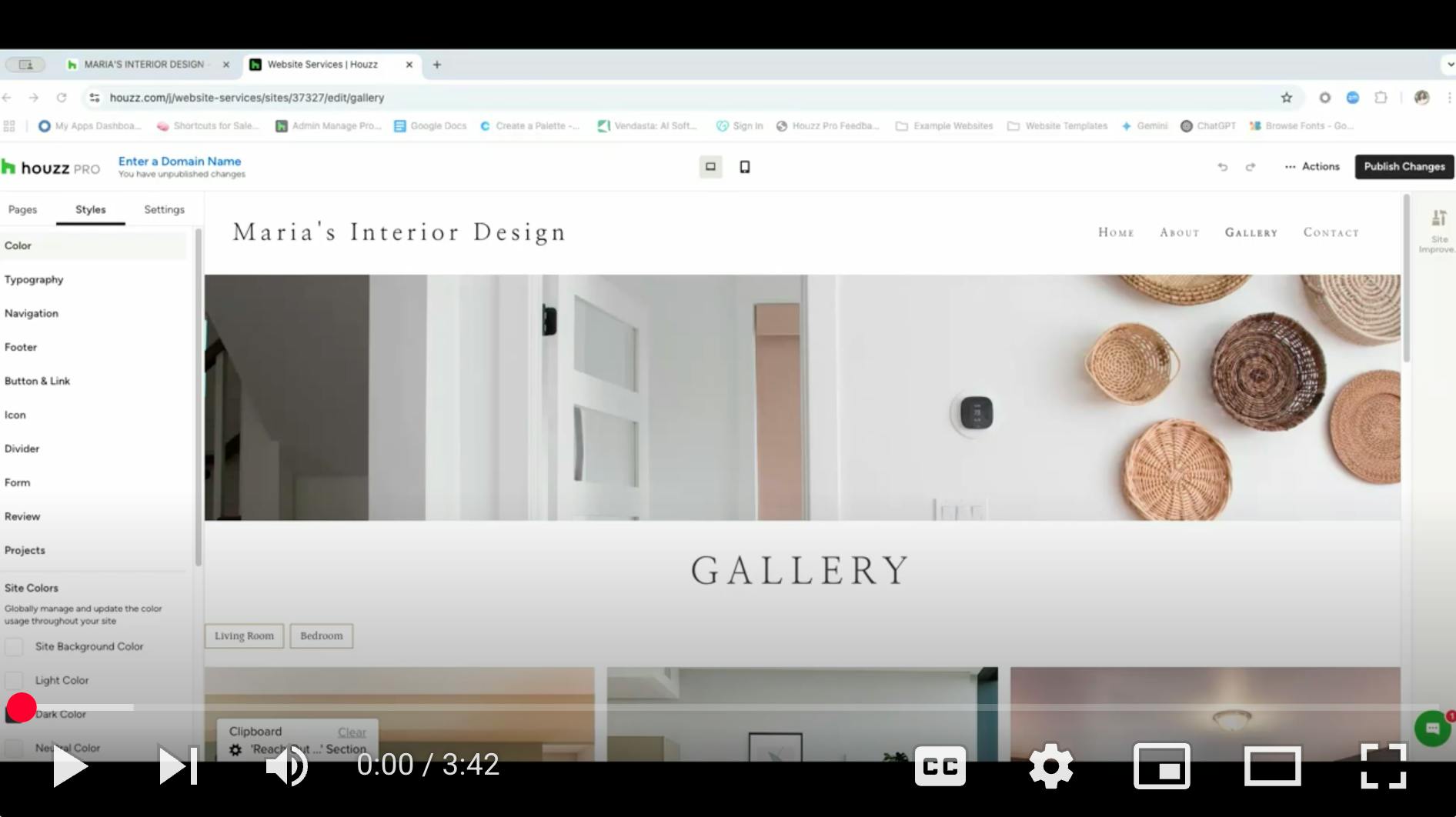
Task: Switch to the Settings tab
Action: [164, 210]
